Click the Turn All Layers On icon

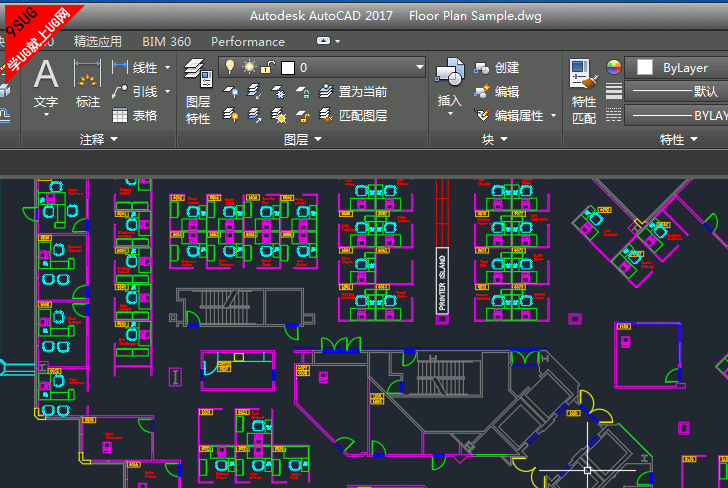click(231, 115)
